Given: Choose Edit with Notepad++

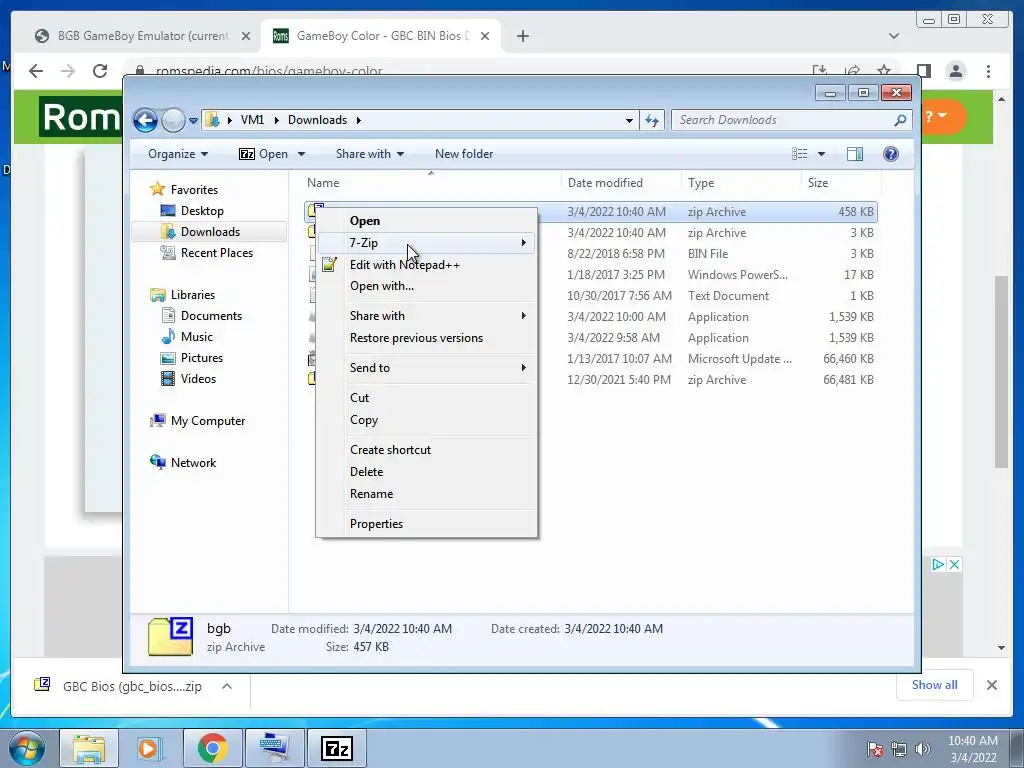Looking at the screenshot, I should coord(427,264).
